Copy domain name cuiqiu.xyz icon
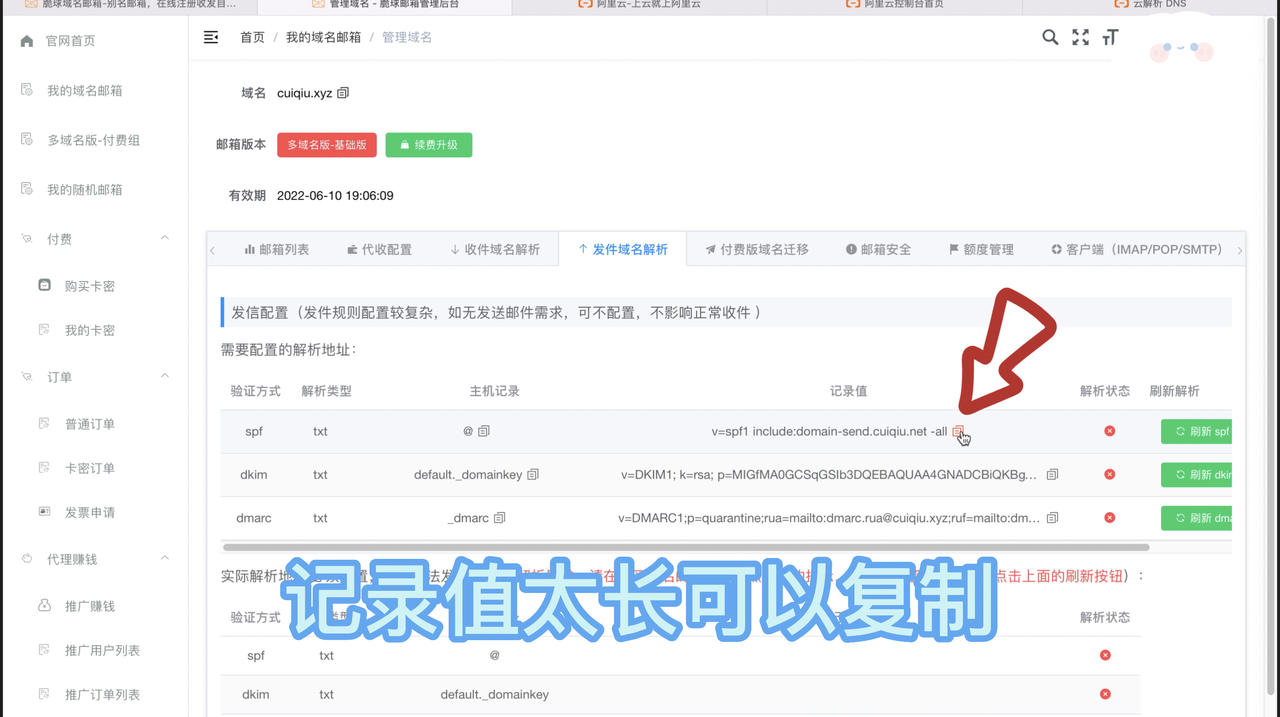Image resolution: width=1280 pixels, height=717 pixels. pos(343,93)
